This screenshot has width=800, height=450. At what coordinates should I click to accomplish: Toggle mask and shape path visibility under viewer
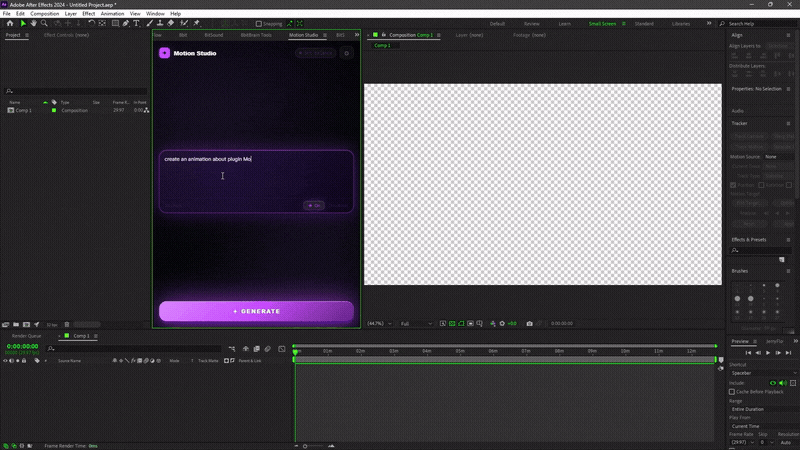[x=461, y=323]
